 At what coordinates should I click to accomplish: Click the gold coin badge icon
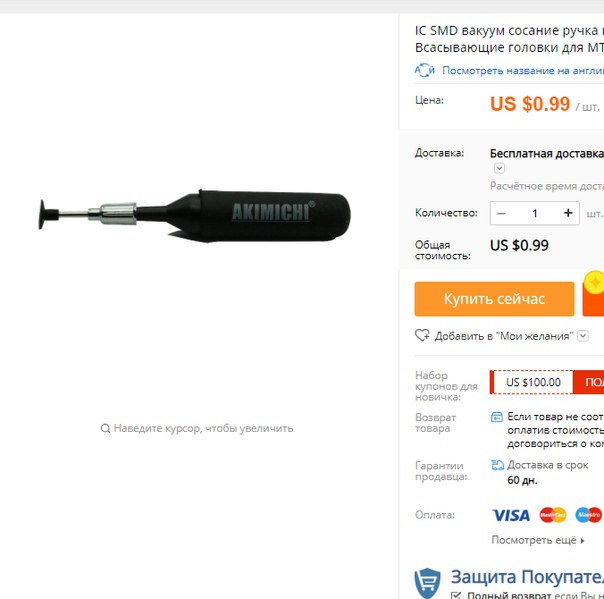click(594, 283)
